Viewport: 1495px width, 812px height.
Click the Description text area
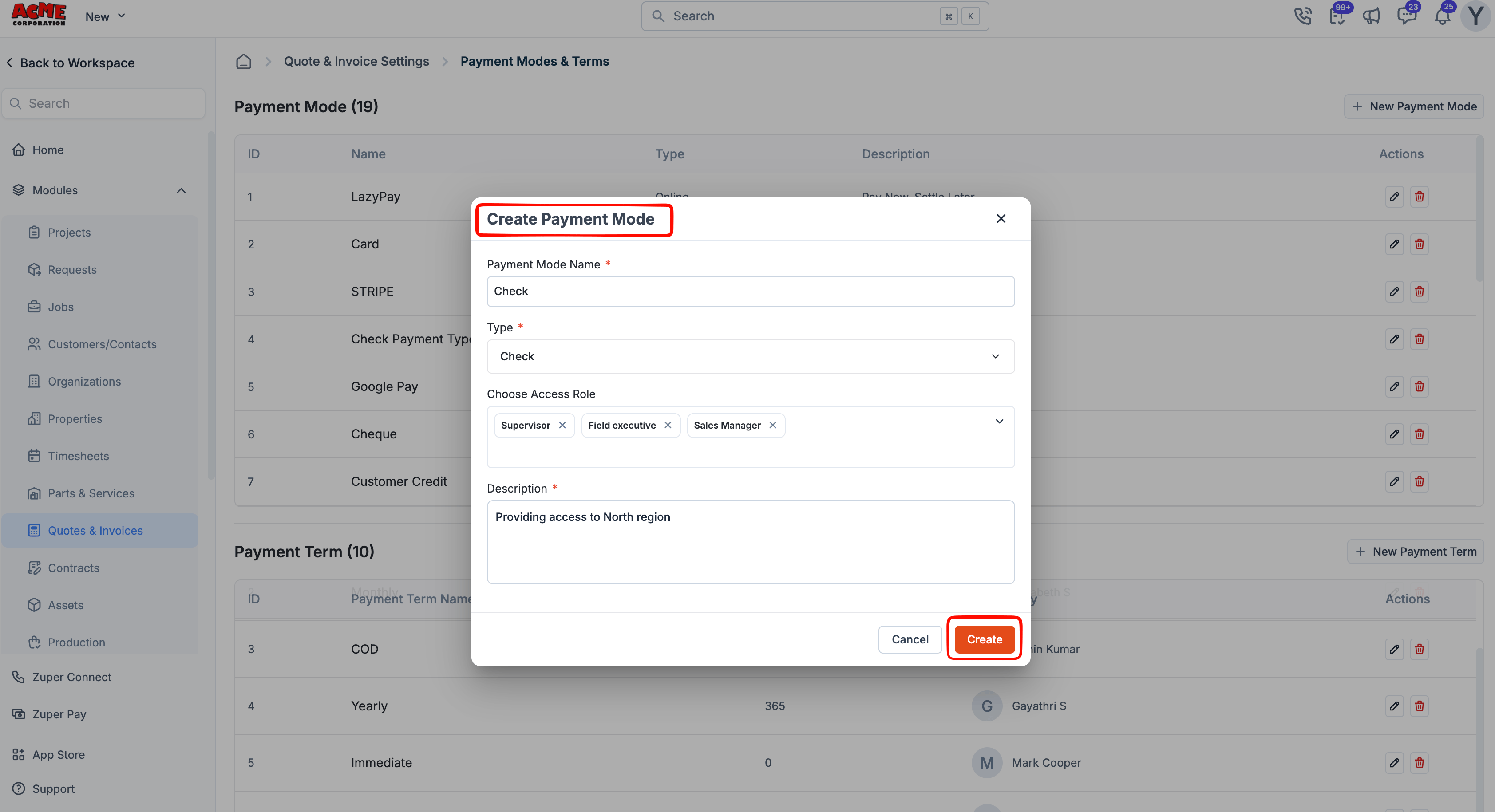(751, 542)
